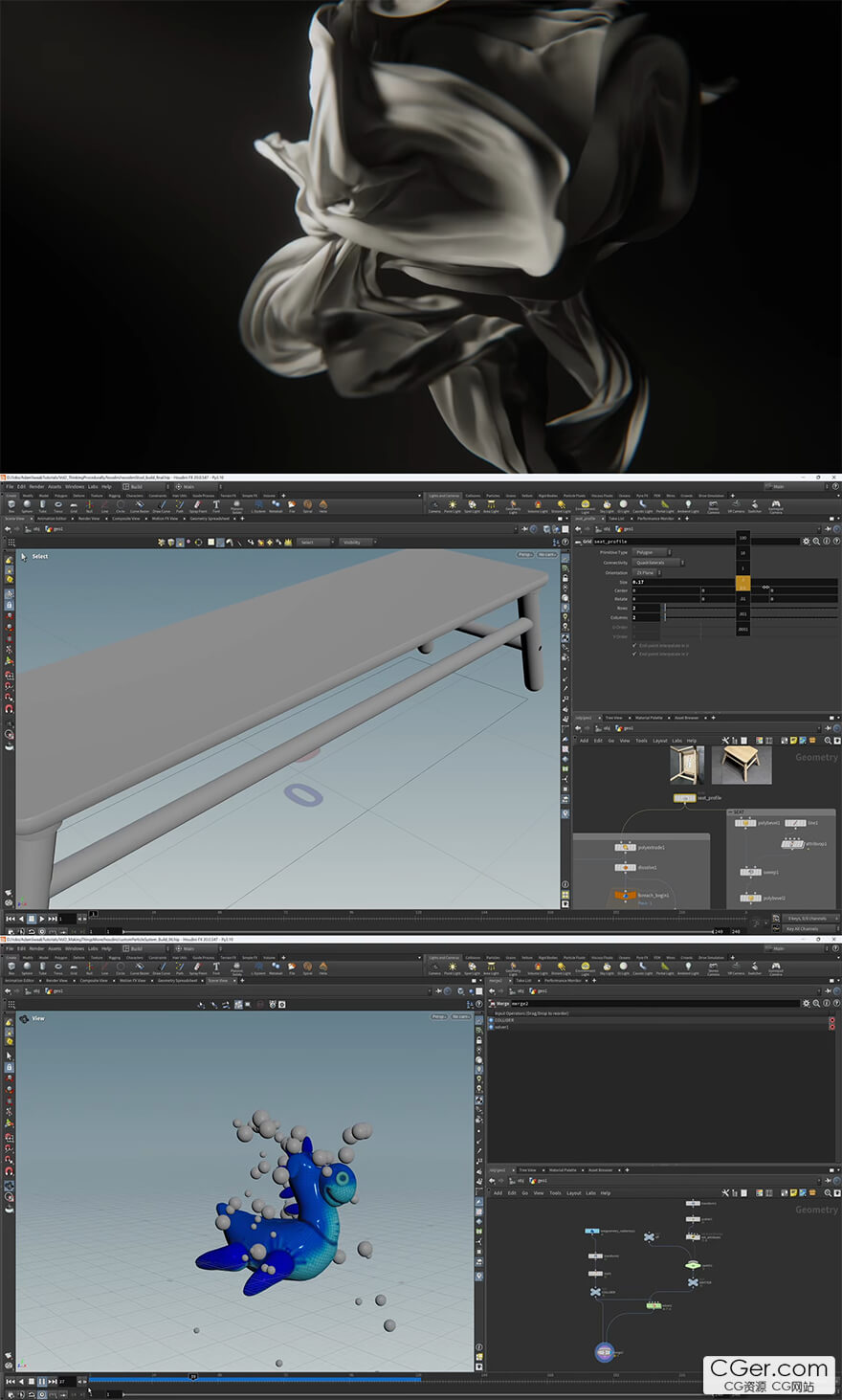Select the Box shelf tool in the customParticleSystem window
Screen dimensions: 842x1400
pos(11,968)
